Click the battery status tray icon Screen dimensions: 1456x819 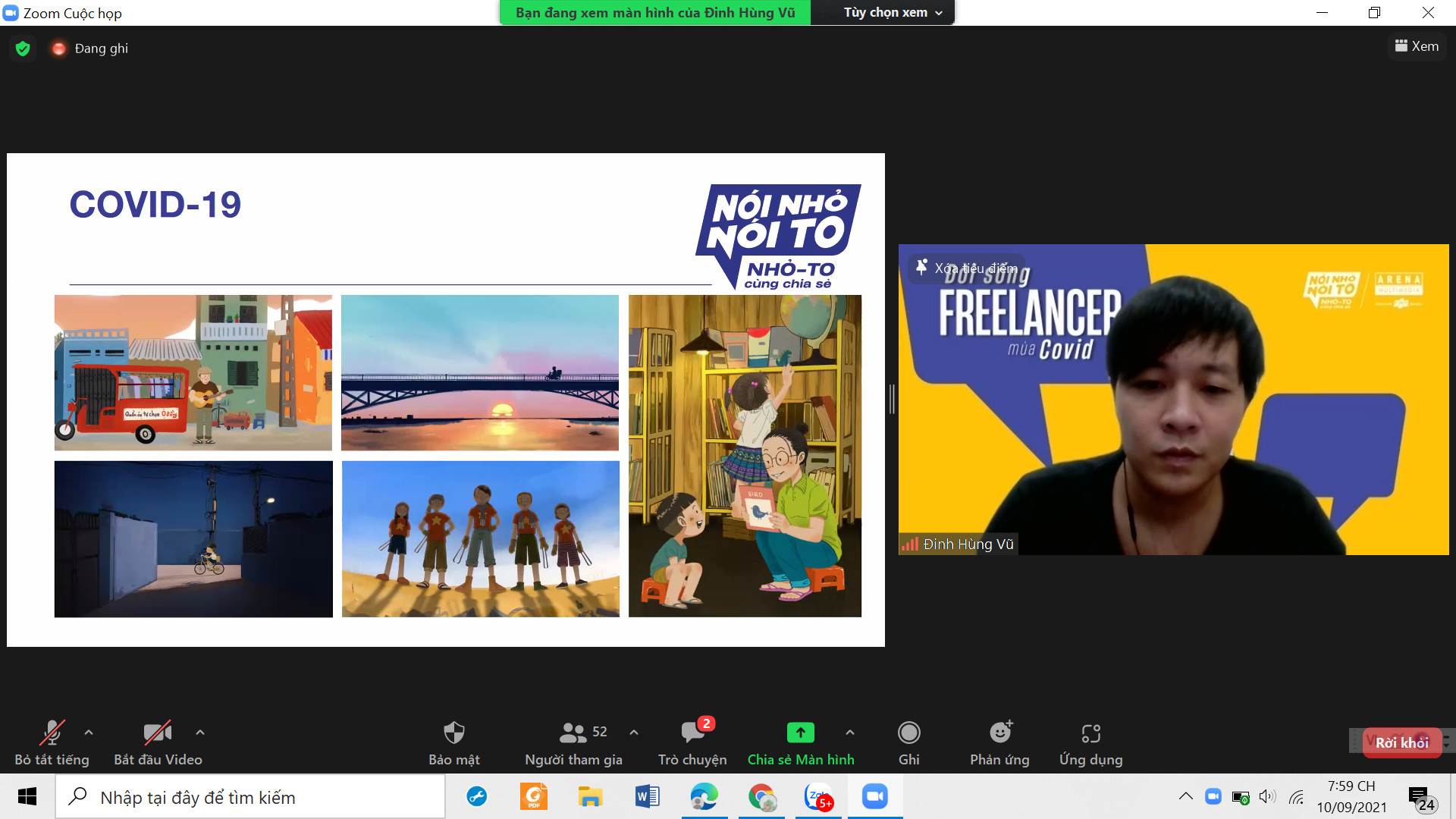pos(1241,797)
